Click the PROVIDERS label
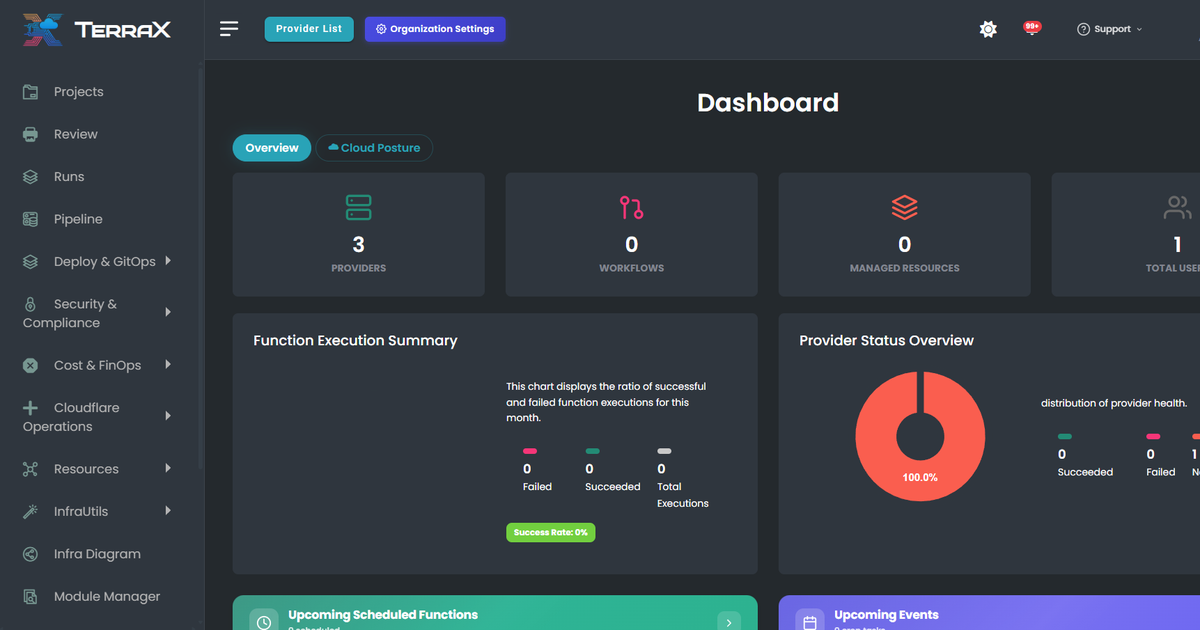Viewport: 1200px width, 630px height. coord(358,268)
